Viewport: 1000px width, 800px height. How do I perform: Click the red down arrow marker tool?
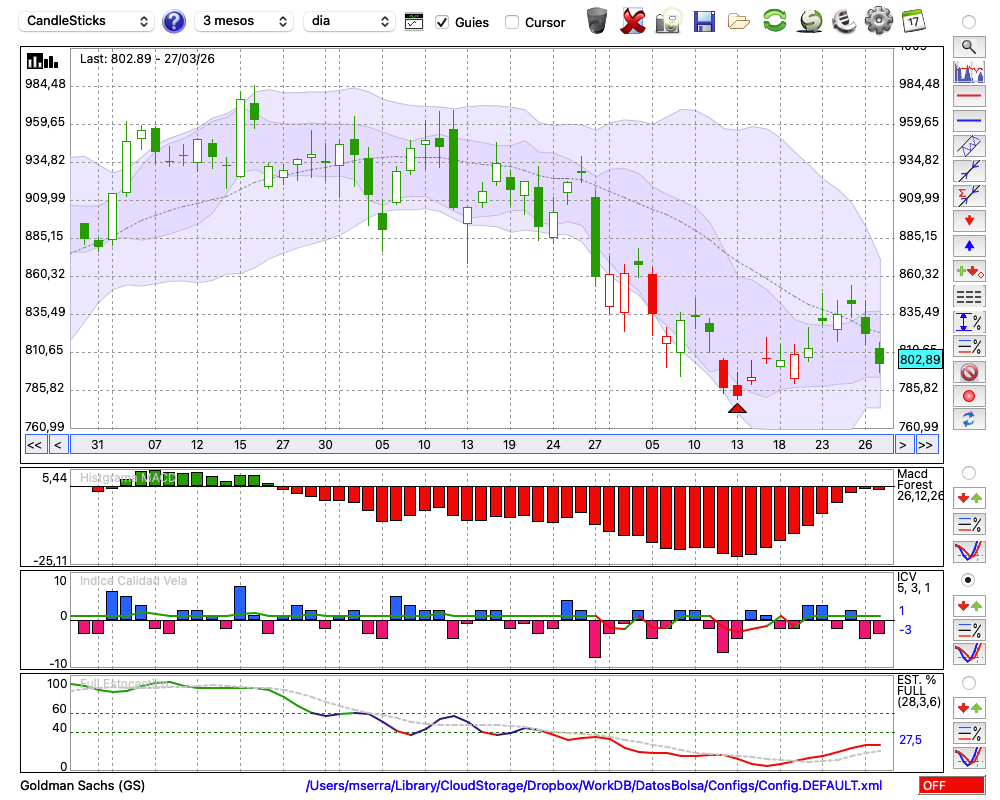(968, 220)
